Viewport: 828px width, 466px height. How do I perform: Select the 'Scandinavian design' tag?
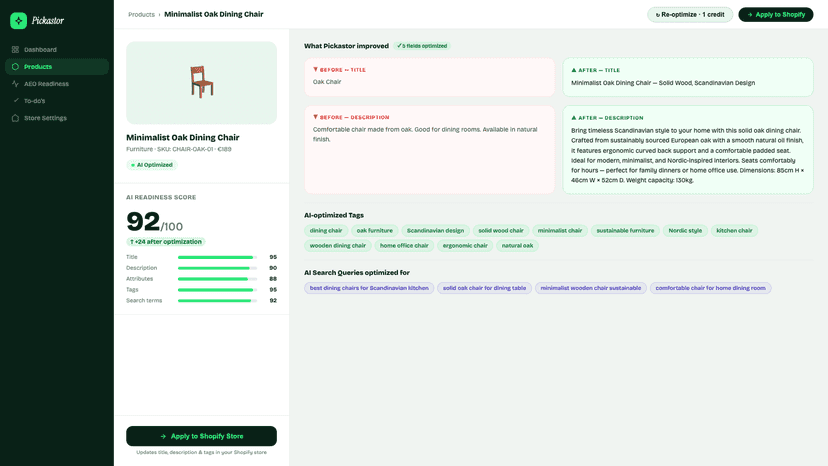[435, 230]
